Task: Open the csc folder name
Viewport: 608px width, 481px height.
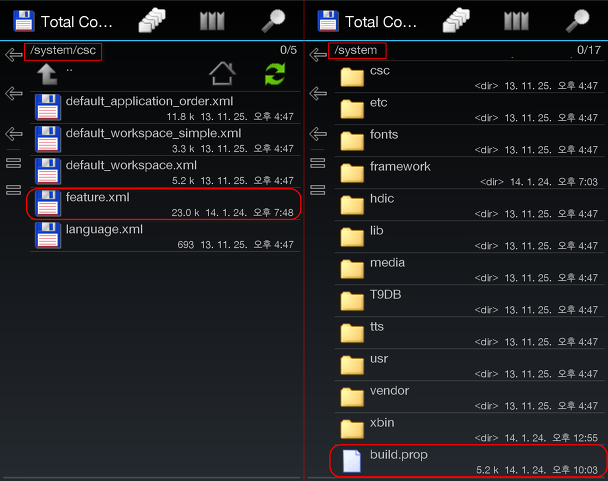Action: click(380, 71)
